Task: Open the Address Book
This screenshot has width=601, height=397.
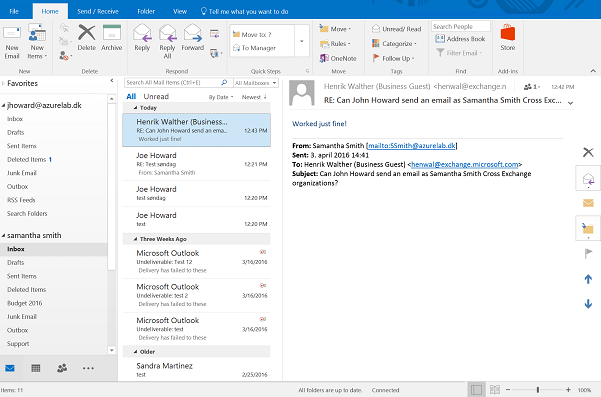Action: 460,39
